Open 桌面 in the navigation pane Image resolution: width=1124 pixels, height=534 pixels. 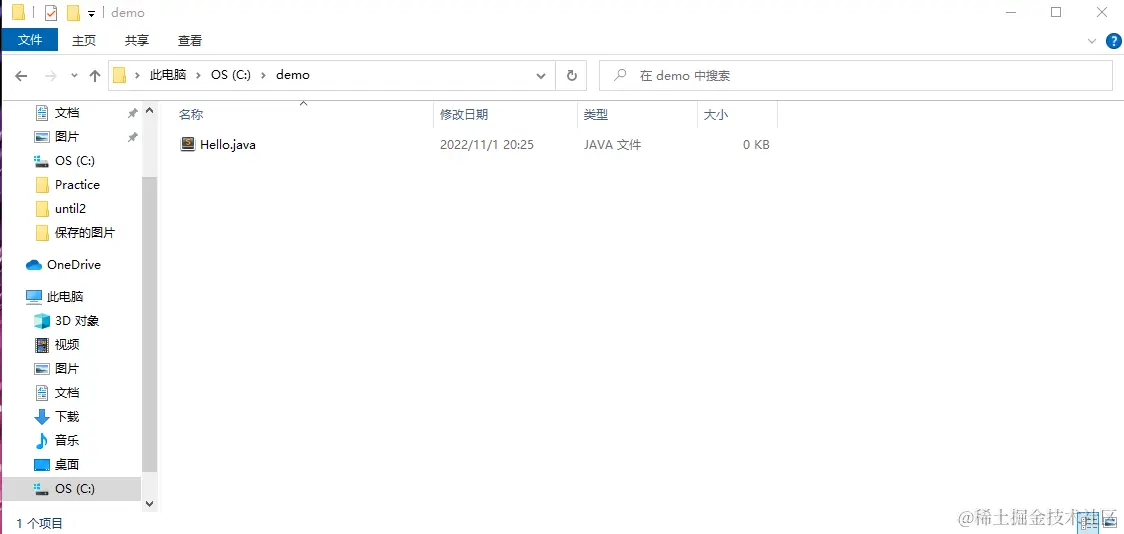click(67, 464)
